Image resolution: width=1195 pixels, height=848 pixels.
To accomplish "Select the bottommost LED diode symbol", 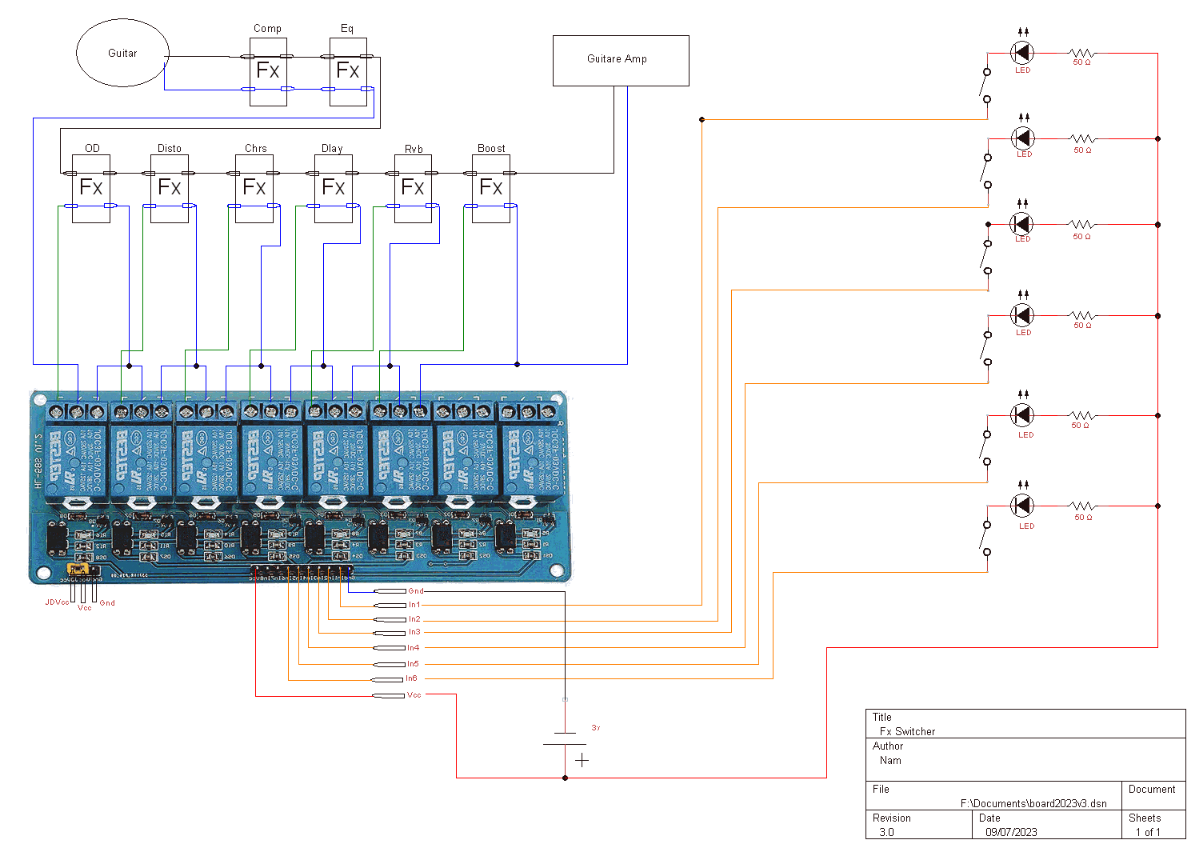I will [x=1022, y=504].
